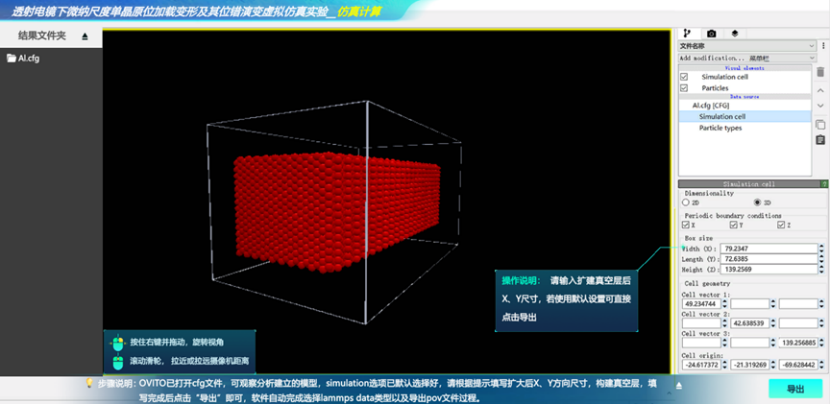Open the Render tab camera icon
Image resolution: width=830 pixels, height=405 pixels.
711,33
